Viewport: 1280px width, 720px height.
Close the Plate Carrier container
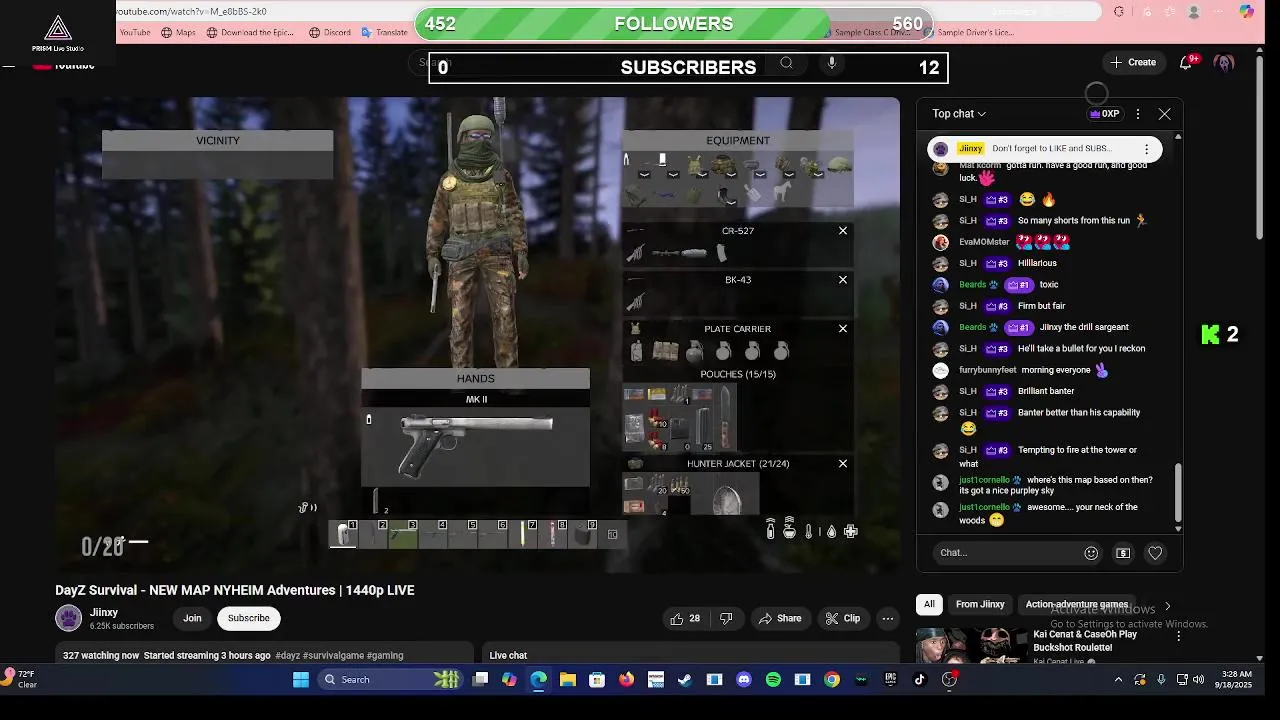[843, 329]
